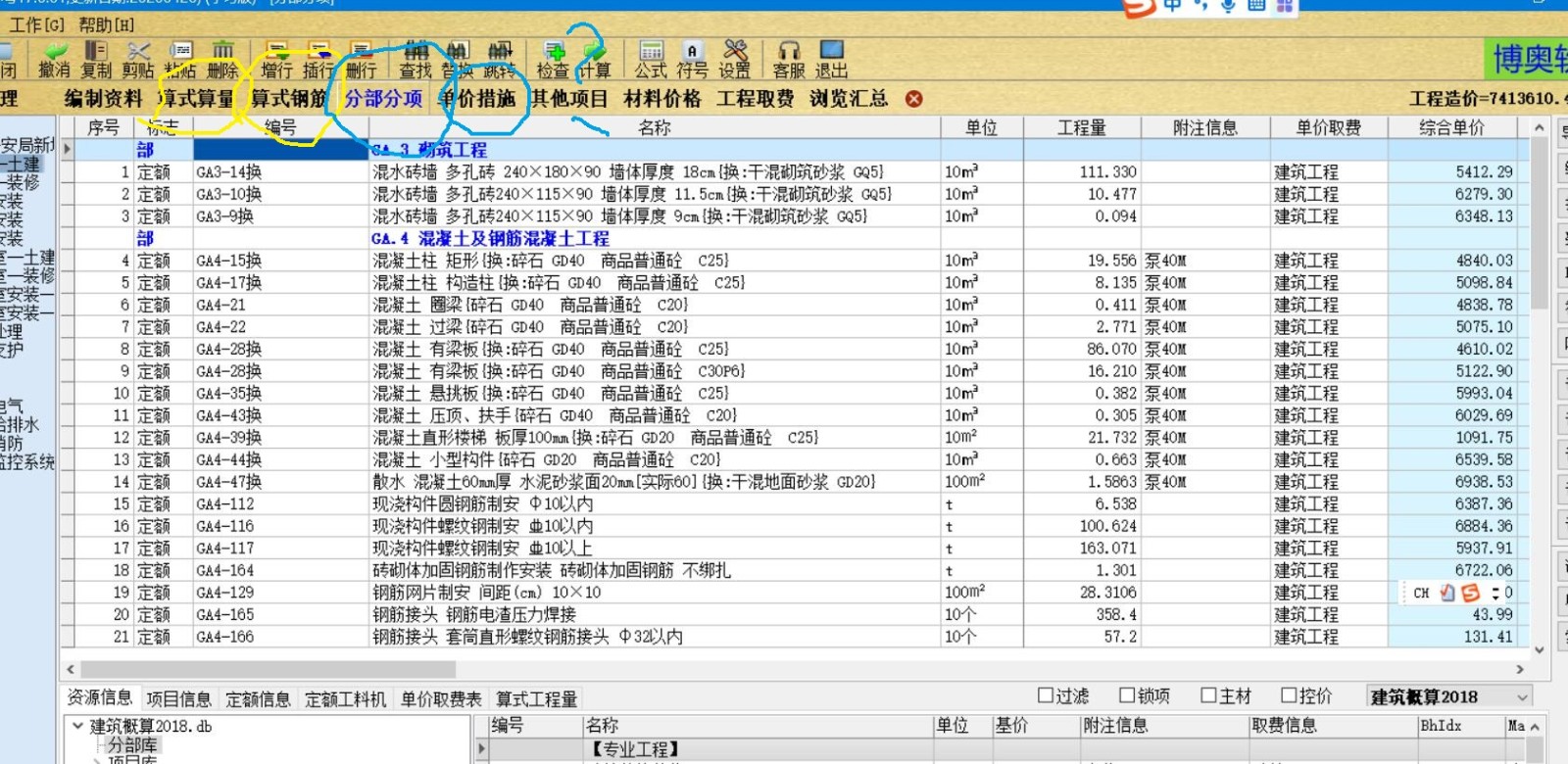Select the 钢筋网片制安 row name cell
The height and width of the screenshot is (764, 1568).
pyautogui.click(x=655, y=593)
